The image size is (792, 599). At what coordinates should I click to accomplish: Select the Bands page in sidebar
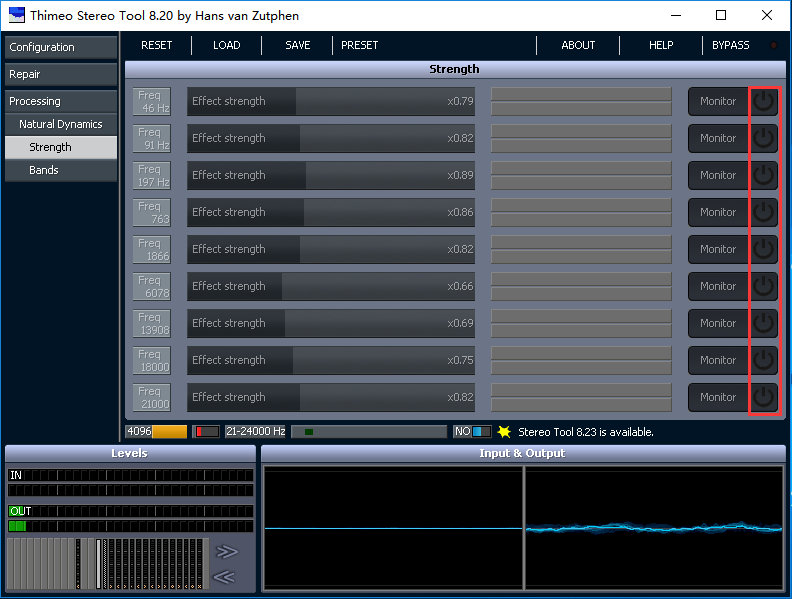(60, 170)
